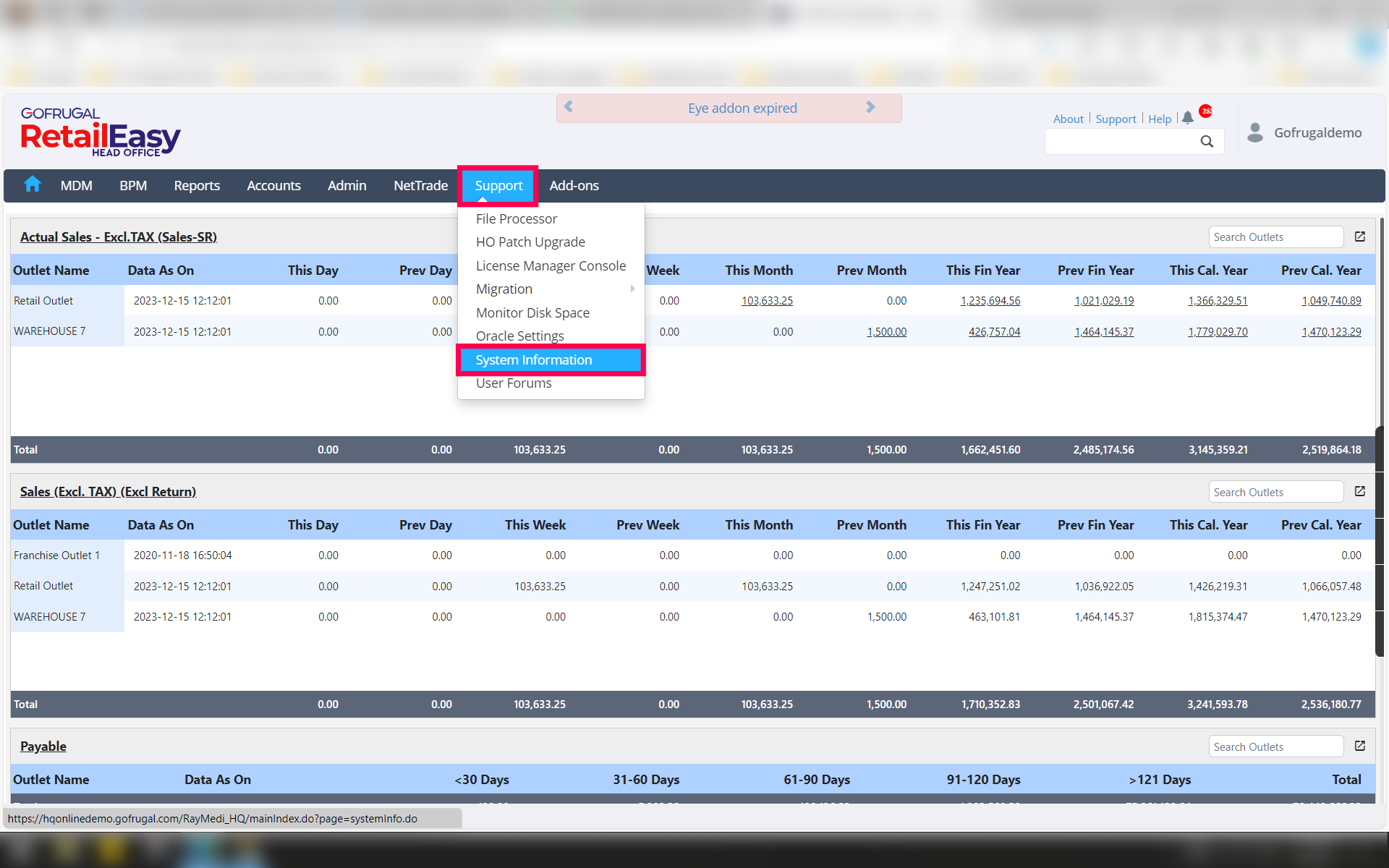Open the Reports menu

tap(196, 186)
